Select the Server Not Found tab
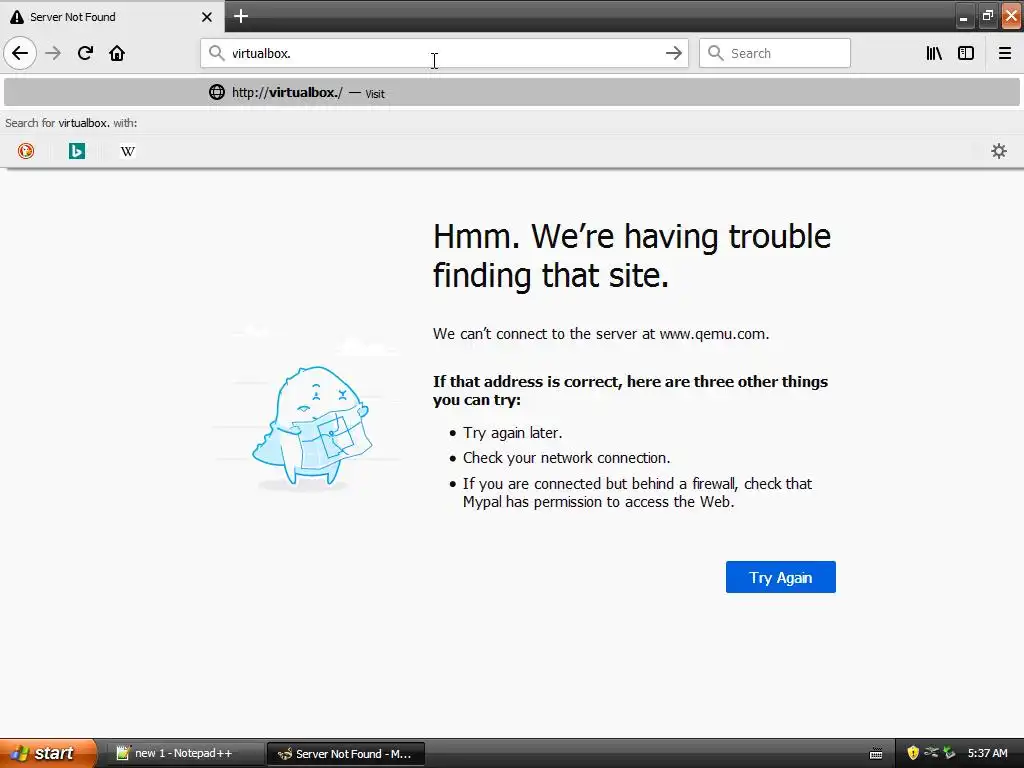Viewport: 1024px width, 768px height. (112, 16)
